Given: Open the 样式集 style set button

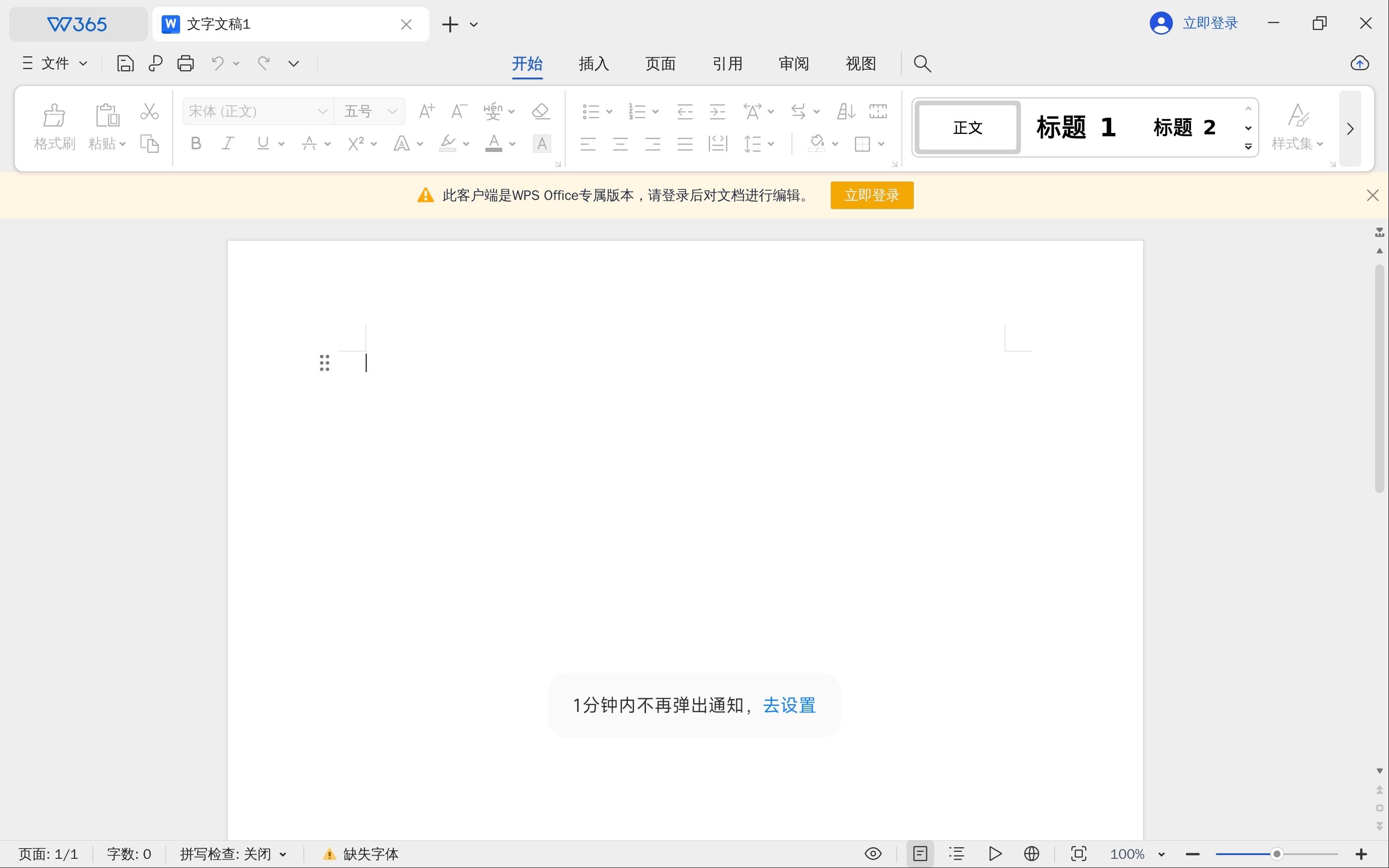Looking at the screenshot, I should [x=1297, y=127].
